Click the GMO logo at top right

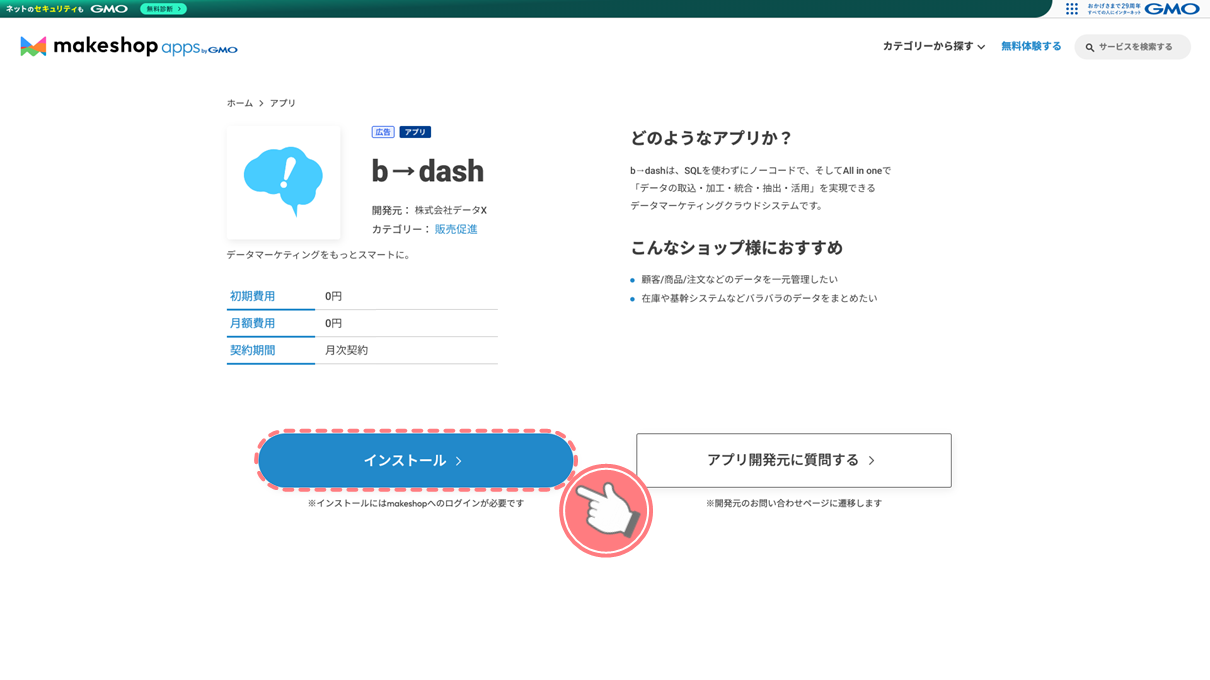(x=1171, y=9)
